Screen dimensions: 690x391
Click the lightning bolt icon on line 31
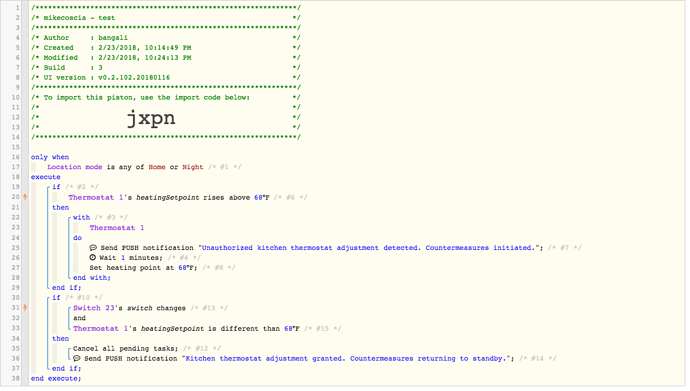pos(25,308)
